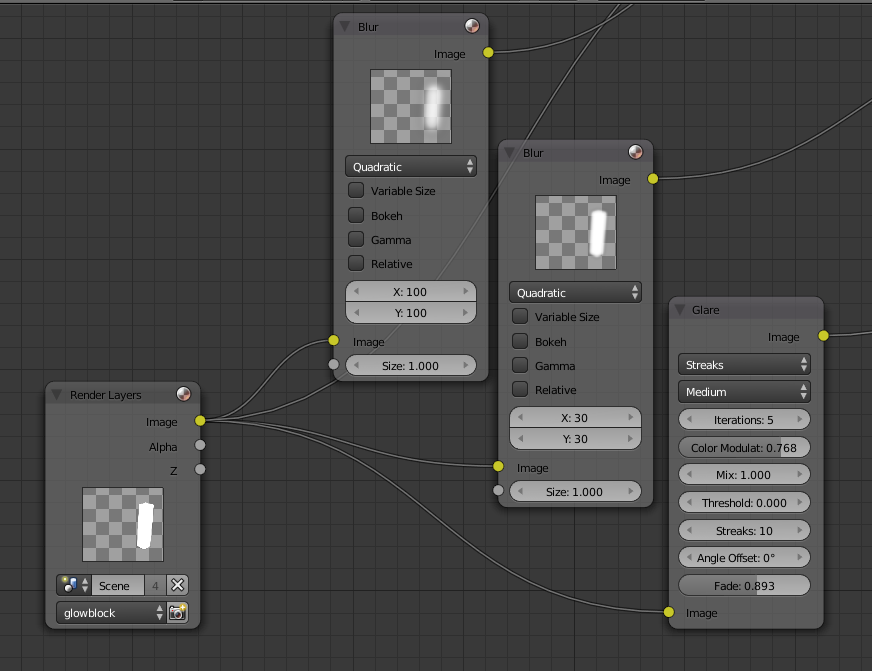Enable Gamma in the X: 30 Blur node
This screenshot has height=671, width=872.
pos(520,365)
